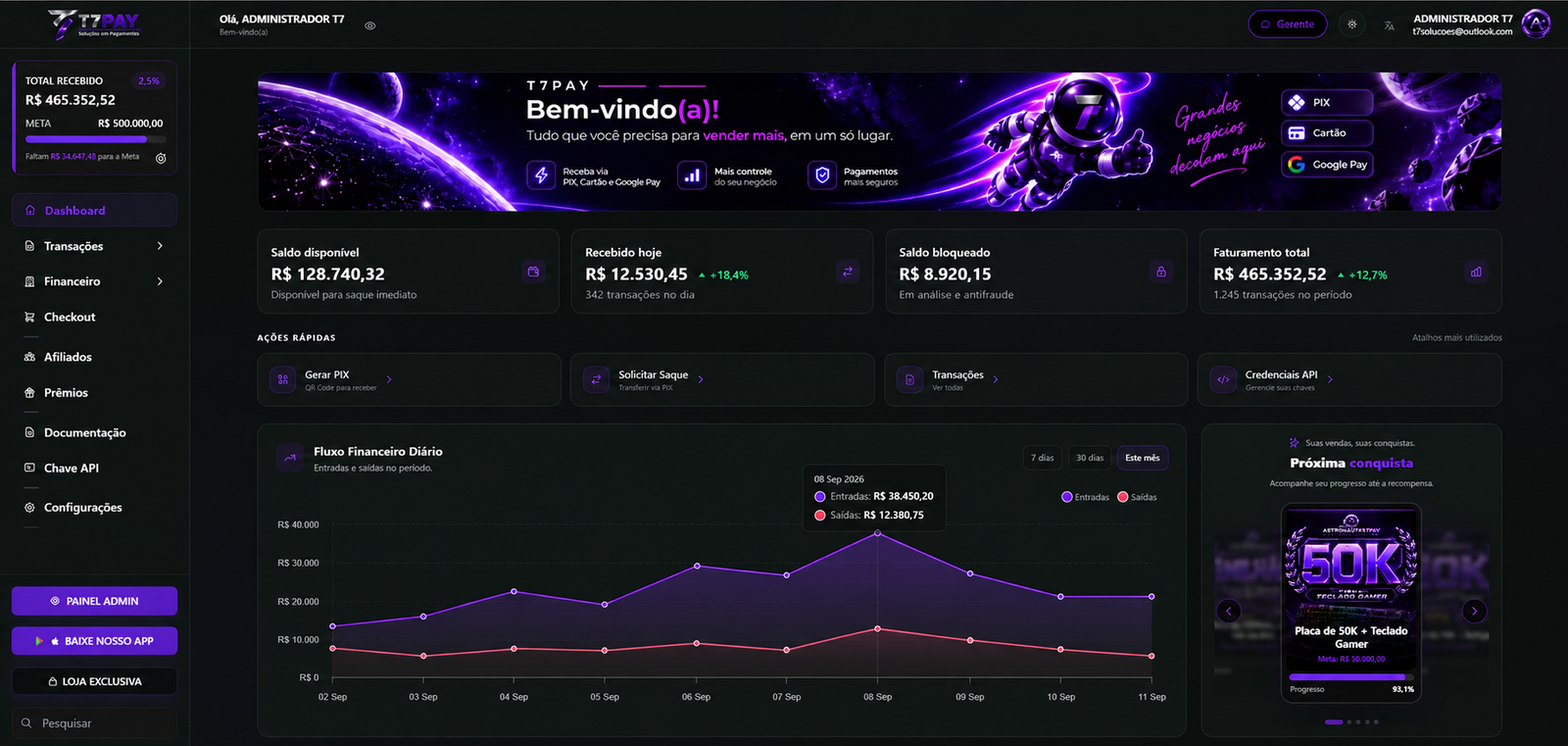Click the Pesquisar search field
This screenshot has width=1568, height=746.
[94, 723]
